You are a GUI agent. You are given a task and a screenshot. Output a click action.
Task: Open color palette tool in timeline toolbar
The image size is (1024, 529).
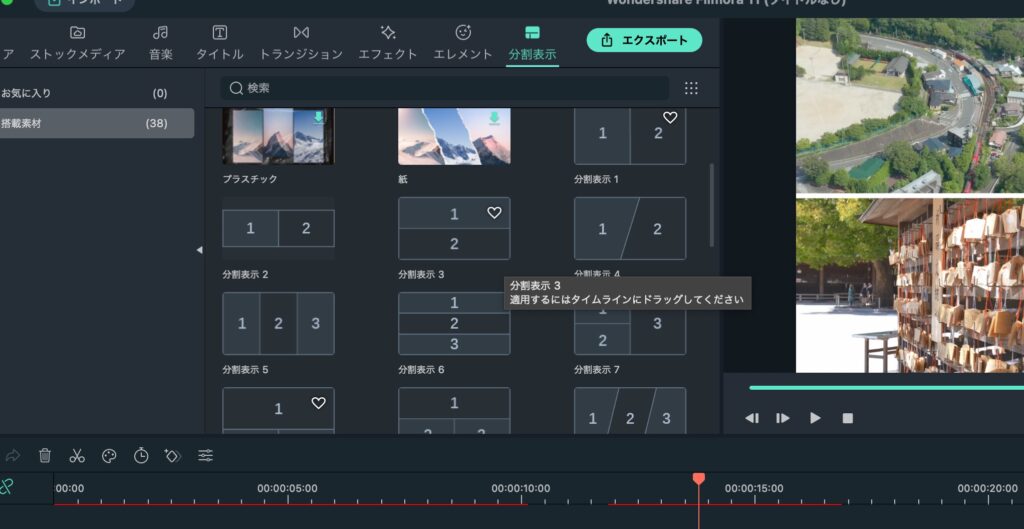[x=109, y=456]
